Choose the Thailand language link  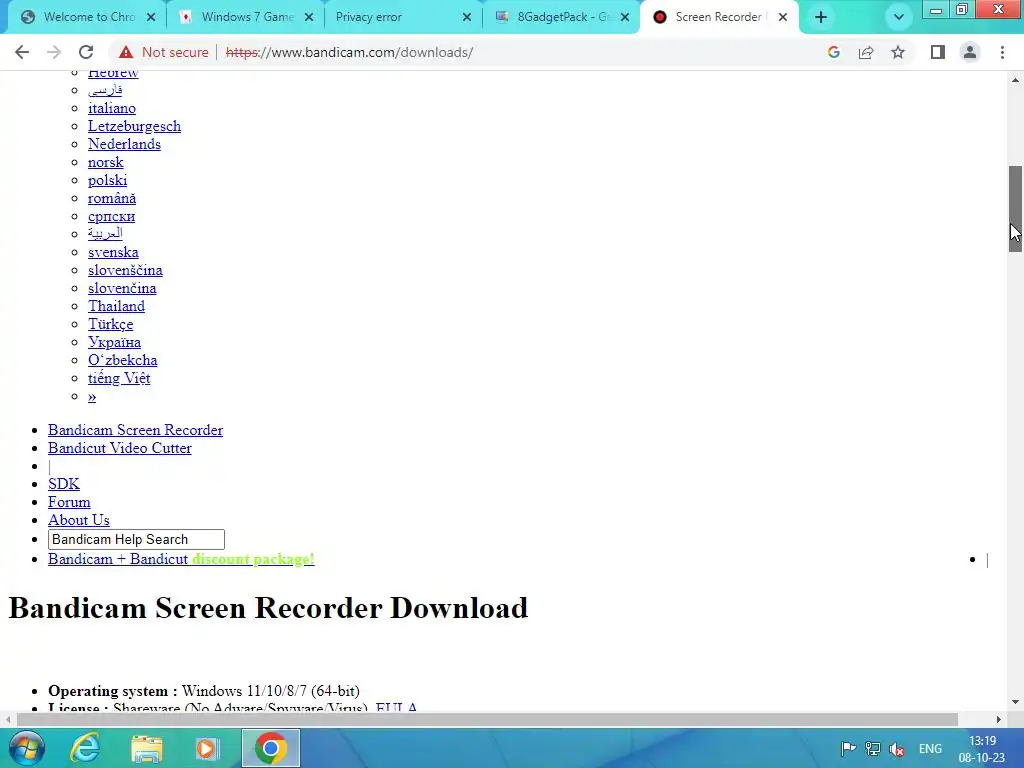pos(116,306)
